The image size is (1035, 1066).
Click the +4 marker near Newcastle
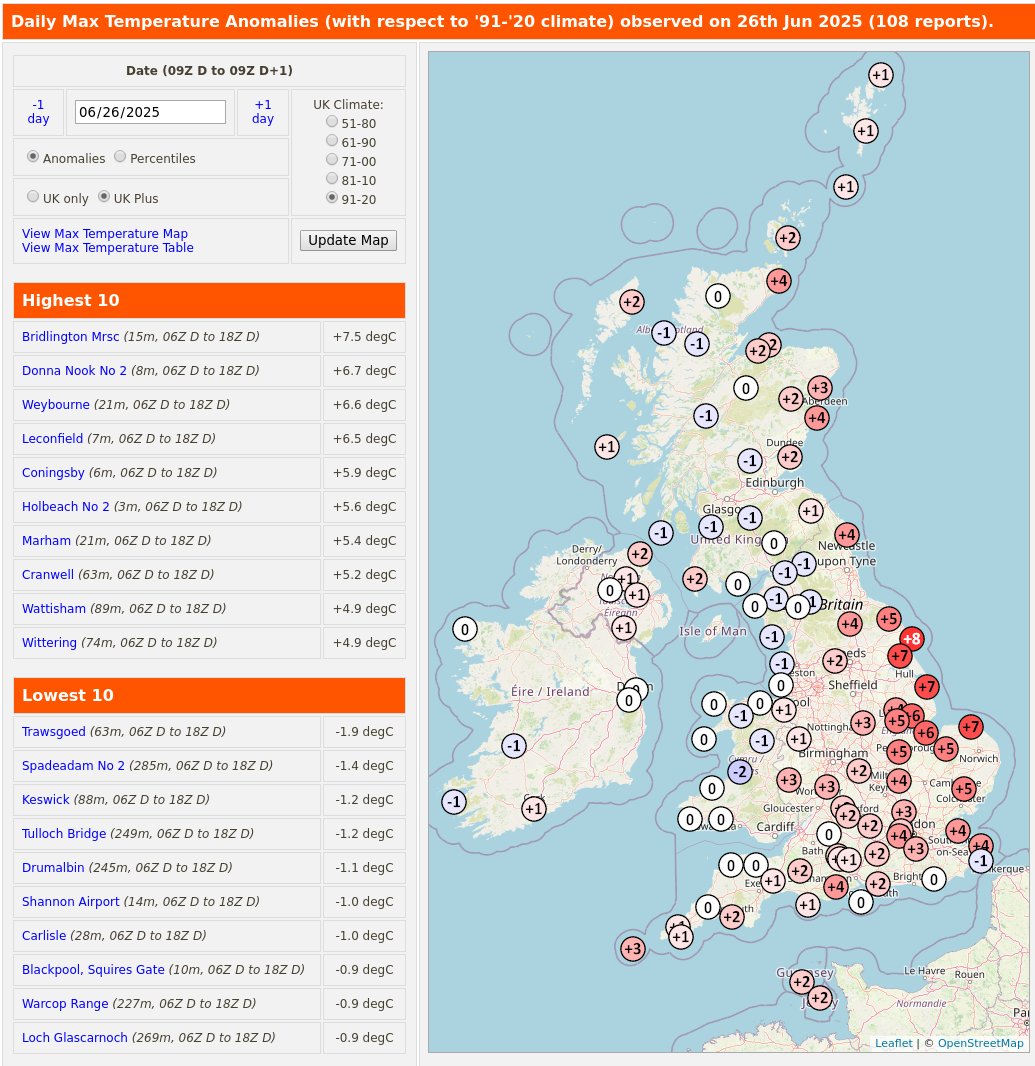[847, 535]
